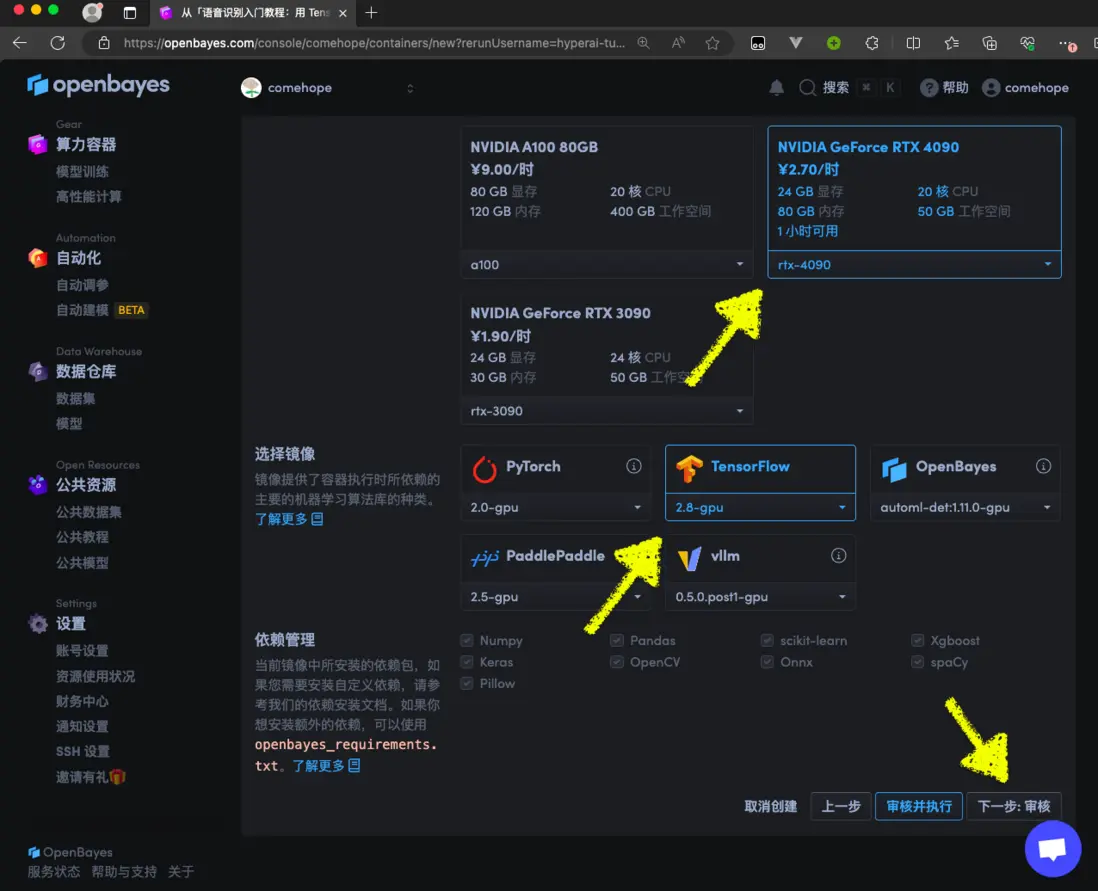Click the 自动化 sidebar icon
1098x891 pixels.
click(x=38, y=258)
